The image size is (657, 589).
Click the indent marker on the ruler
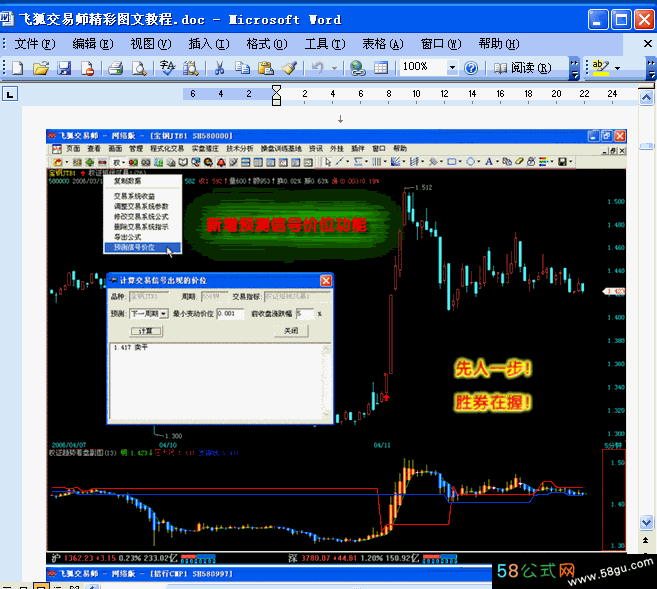276,95
